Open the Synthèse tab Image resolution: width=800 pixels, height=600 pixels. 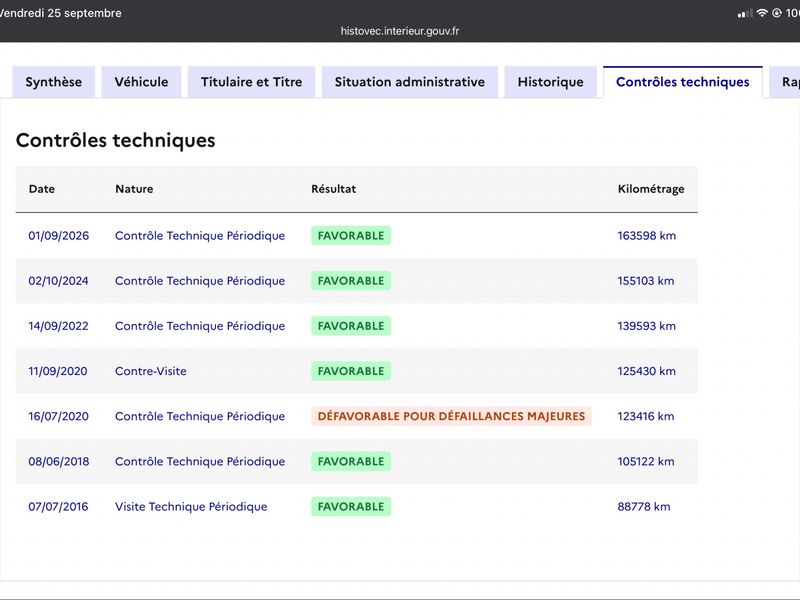point(54,82)
